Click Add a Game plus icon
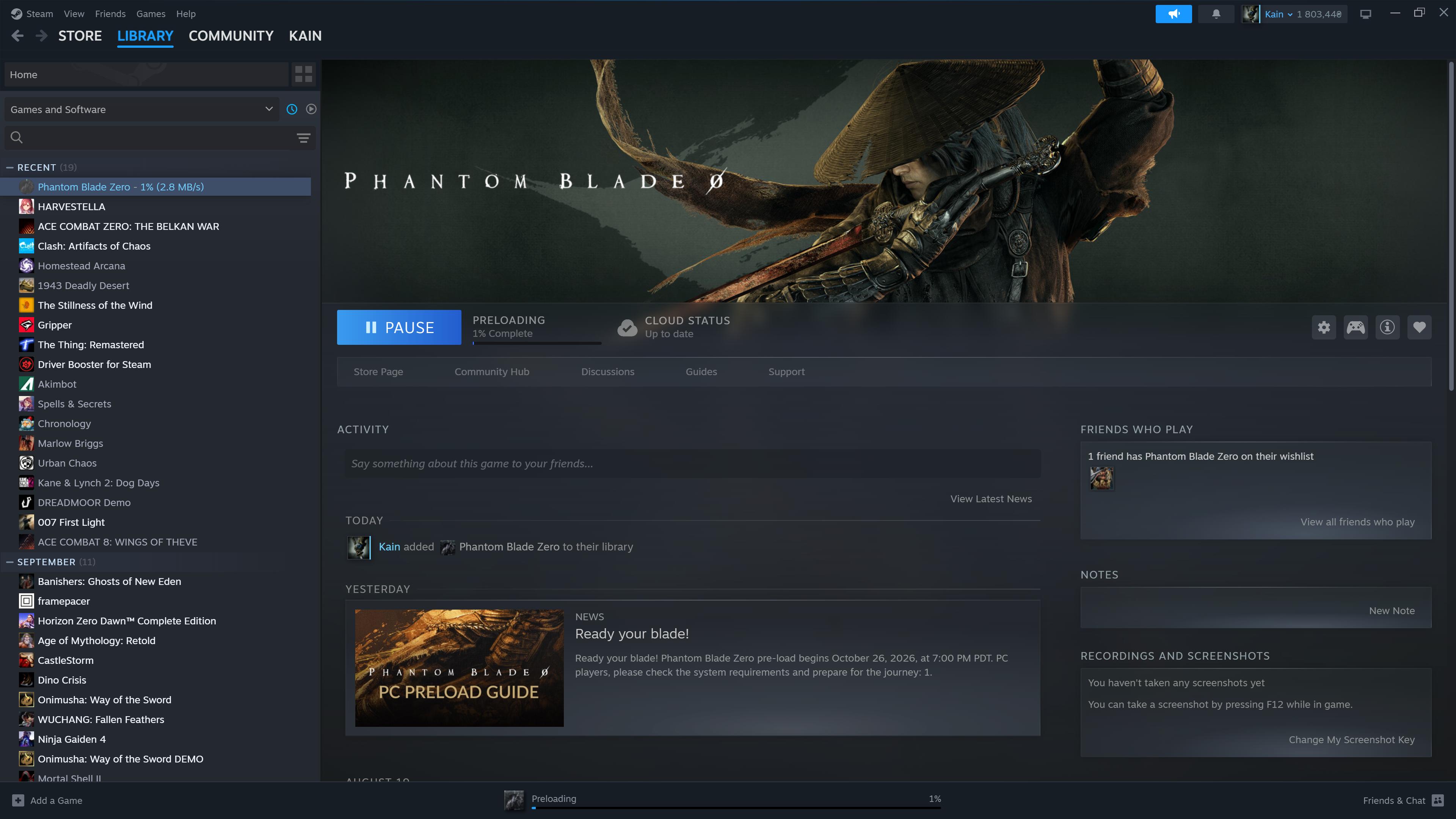The width and height of the screenshot is (1456, 819). pyautogui.click(x=18, y=800)
